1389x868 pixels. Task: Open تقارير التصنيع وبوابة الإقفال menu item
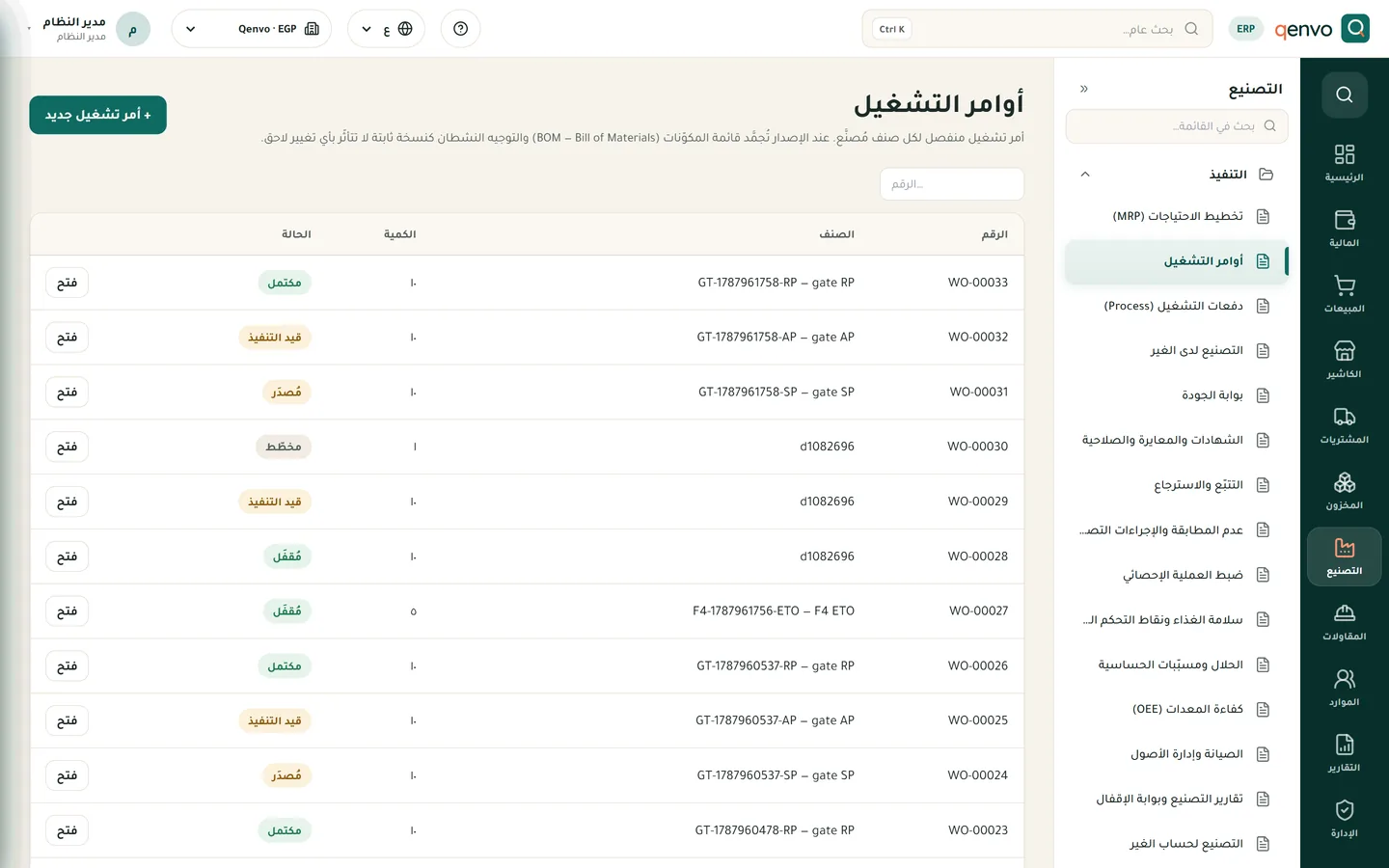(1177, 800)
